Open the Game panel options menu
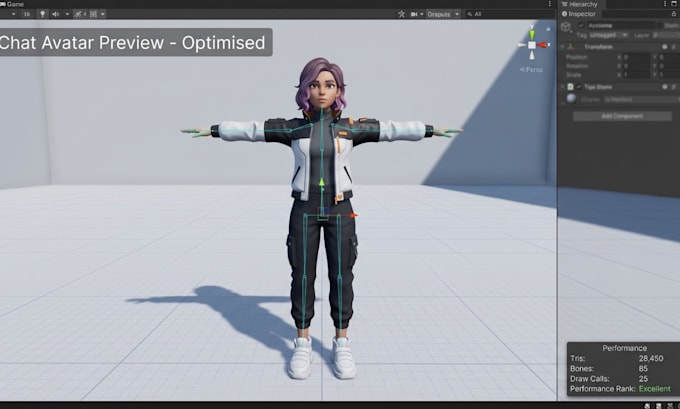Viewport: 680px width, 409px height. [549, 4]
